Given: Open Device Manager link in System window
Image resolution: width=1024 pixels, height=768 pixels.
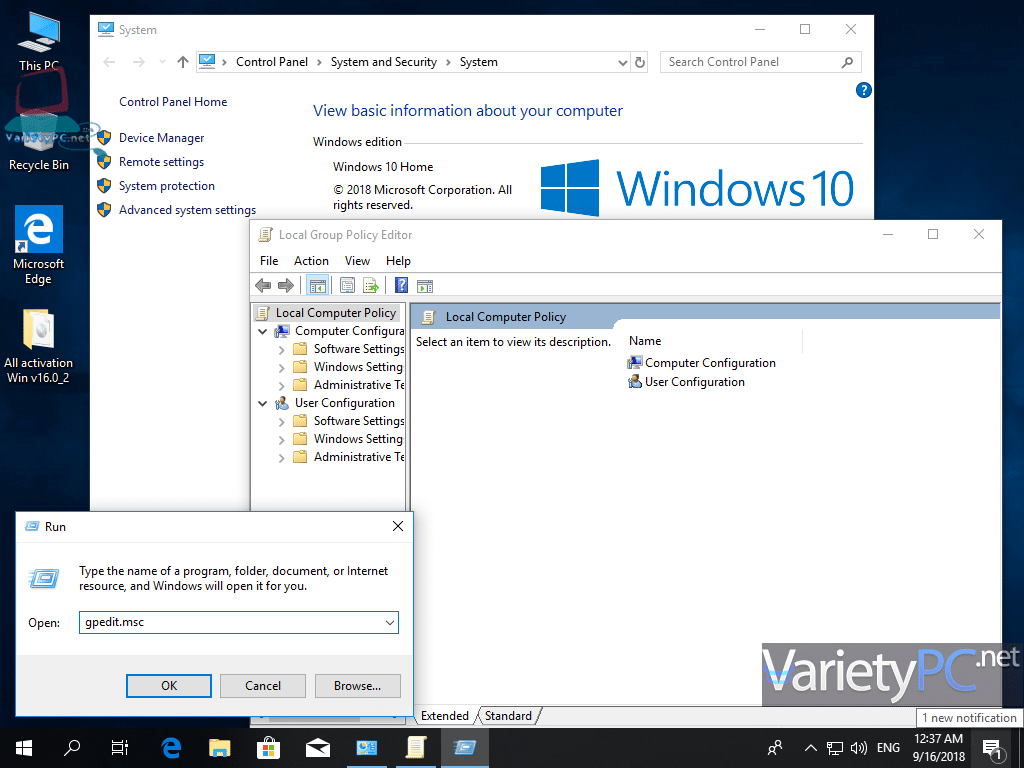Looking at the screenshot, I should coord(161,138).
